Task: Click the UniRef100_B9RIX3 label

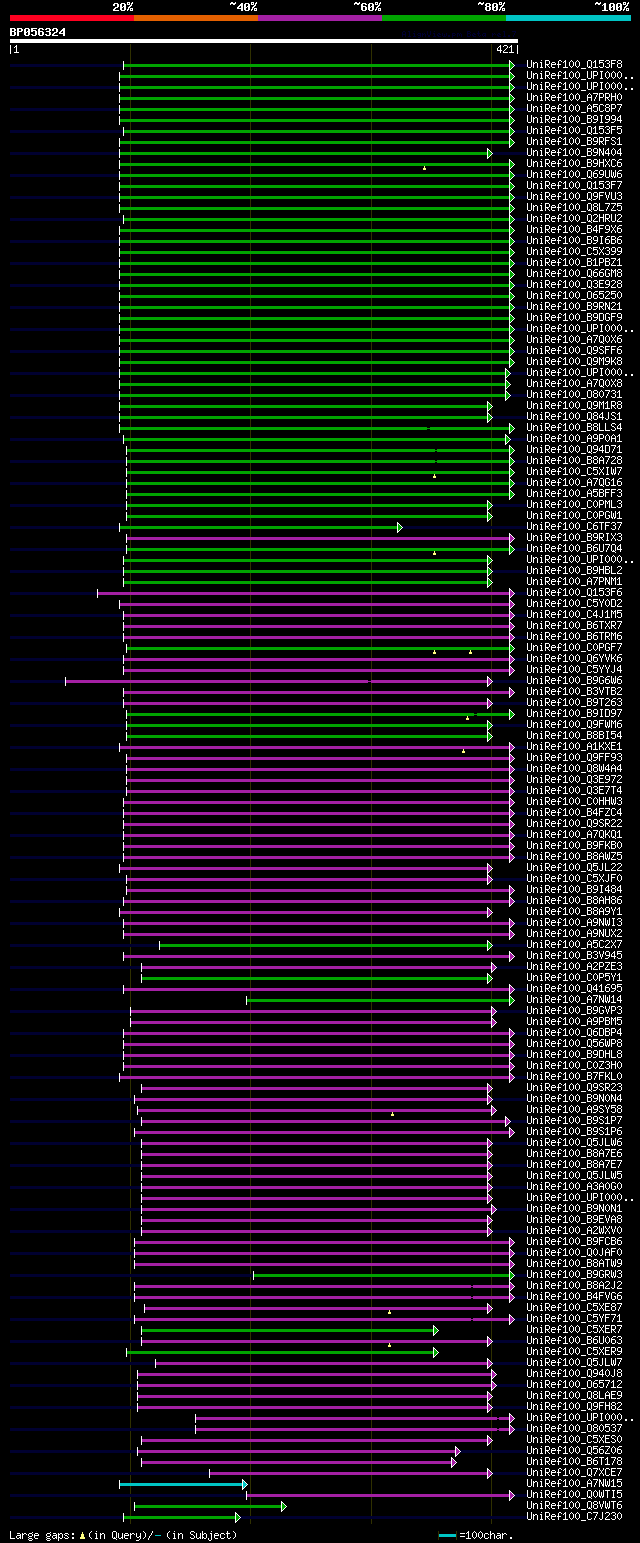Action: point(574,538)
